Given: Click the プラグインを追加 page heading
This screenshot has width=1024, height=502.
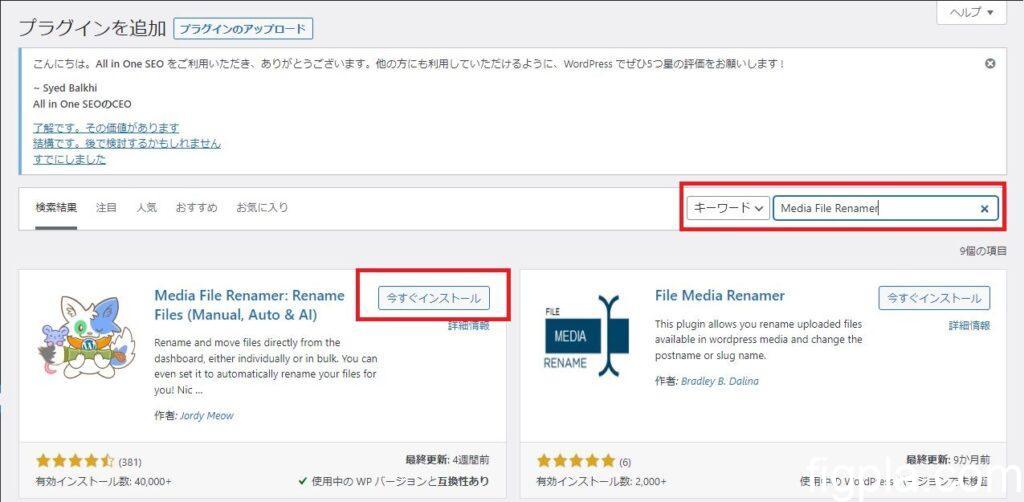Looking at the screenshot, I should (92, 29).
